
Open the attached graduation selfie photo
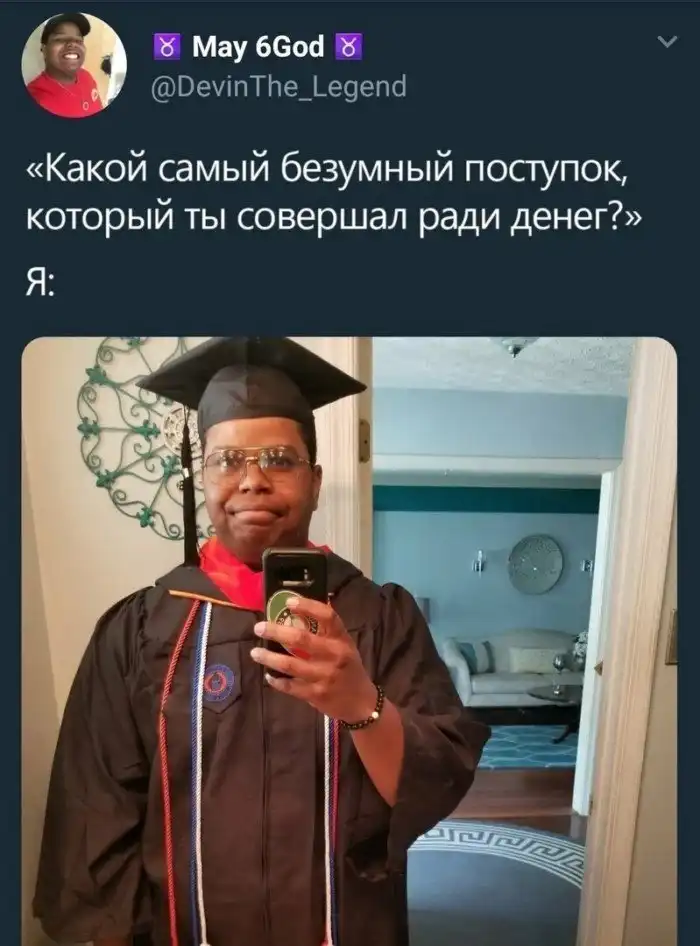click(x=349, y=641)
